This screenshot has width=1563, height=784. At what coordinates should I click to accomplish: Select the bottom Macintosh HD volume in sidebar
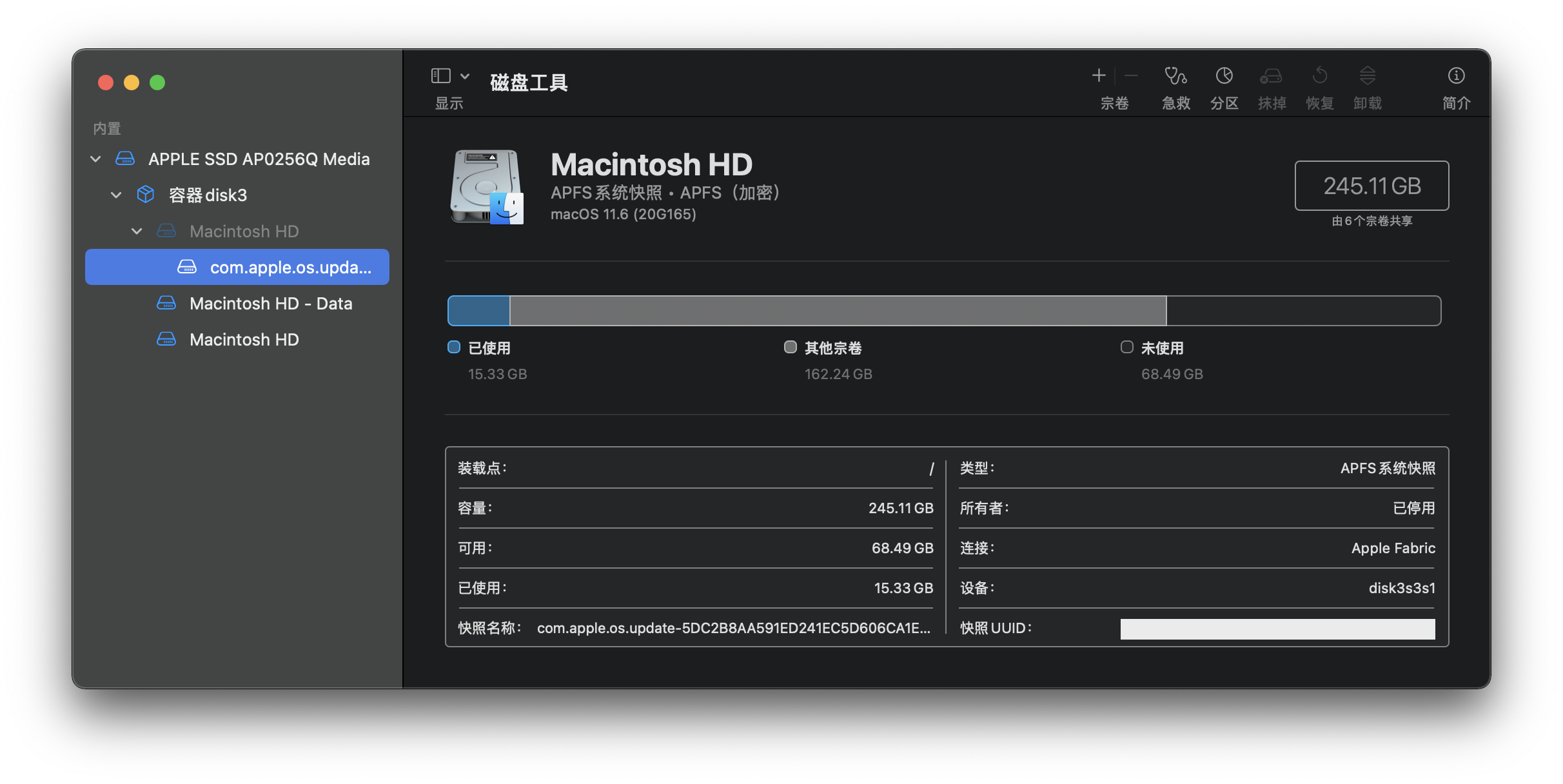click(x=244, y=339)
